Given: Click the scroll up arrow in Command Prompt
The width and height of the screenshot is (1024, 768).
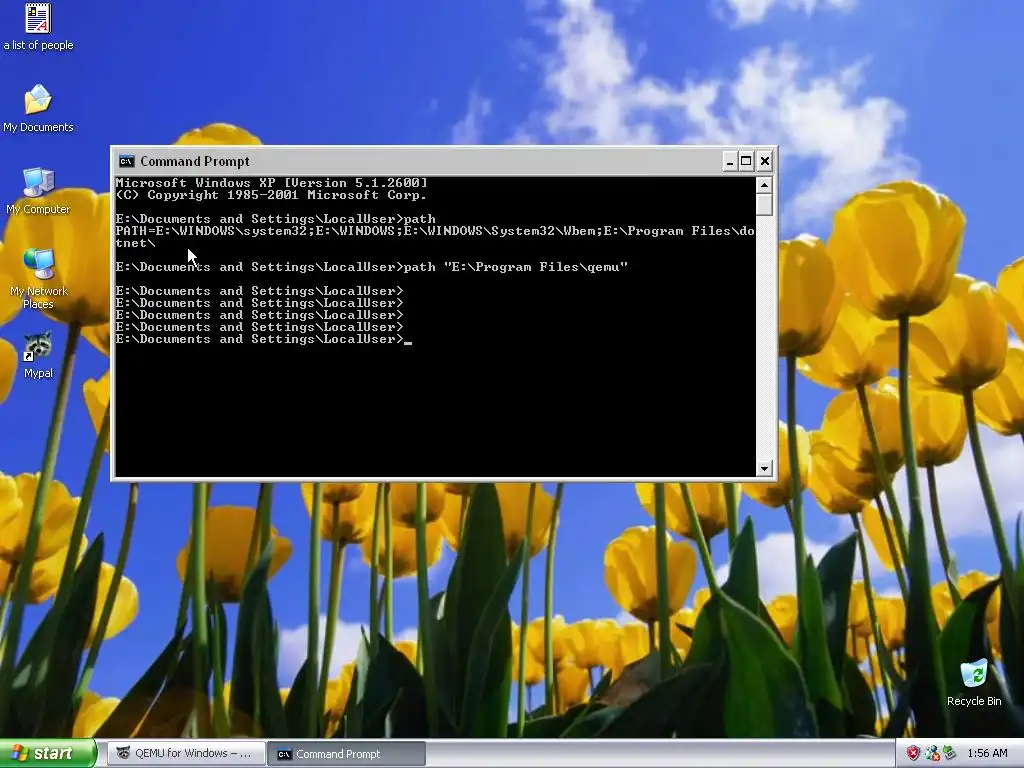Looking at the screenshot, I should tap(764, 185).
